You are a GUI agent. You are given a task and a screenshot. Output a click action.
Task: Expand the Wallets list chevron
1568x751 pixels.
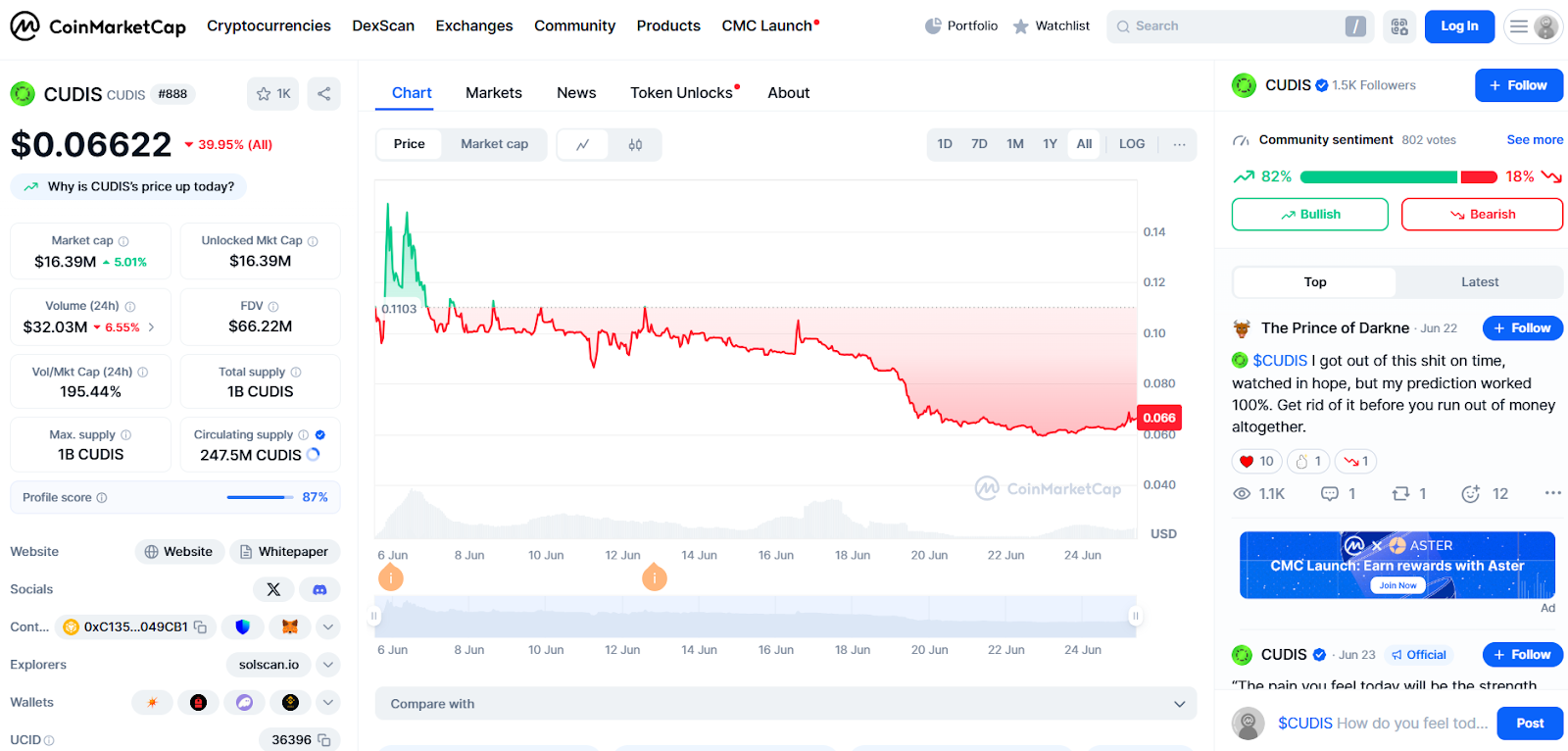pyautogui.click(x=328, y=702)
